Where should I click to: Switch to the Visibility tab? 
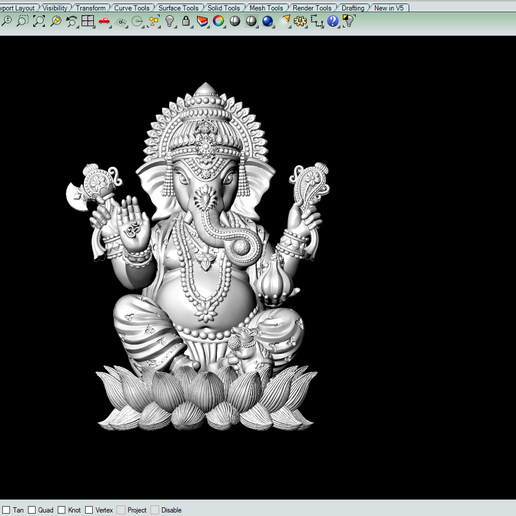[x=55, y=8]
